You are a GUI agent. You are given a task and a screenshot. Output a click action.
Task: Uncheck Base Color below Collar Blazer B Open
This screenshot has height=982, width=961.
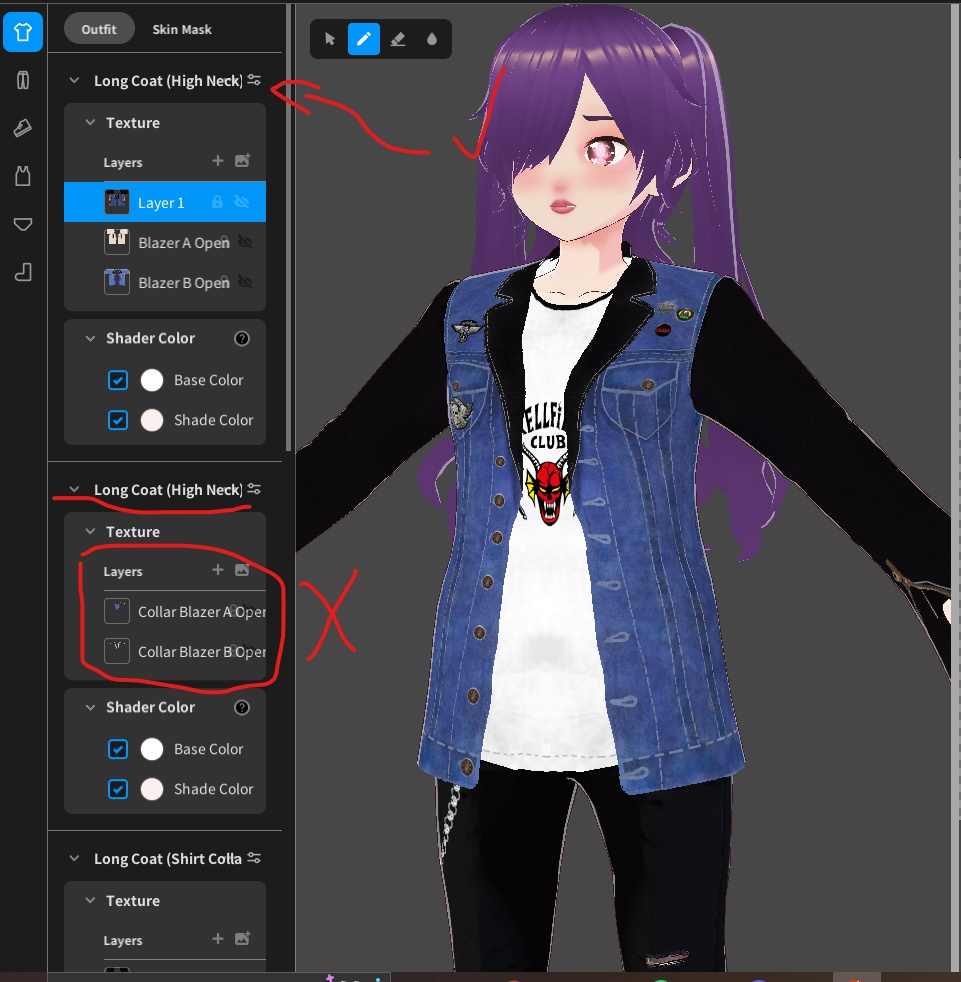(118, 749)
